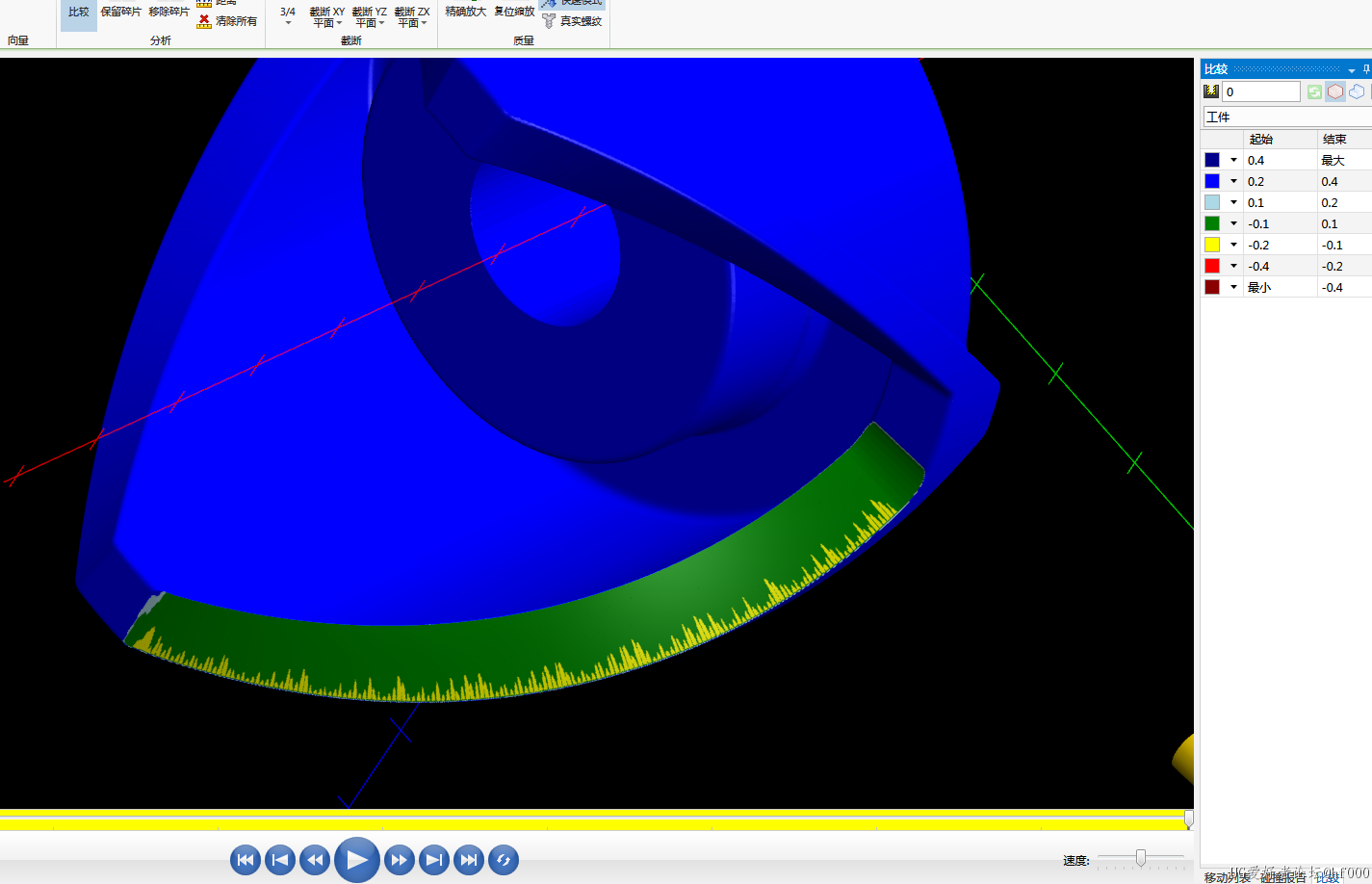The width and height of the screenshot is (1372, 884).
Task: Expand color dropdown arrow in the 最小 row
Action: (x=1233, y=288)
